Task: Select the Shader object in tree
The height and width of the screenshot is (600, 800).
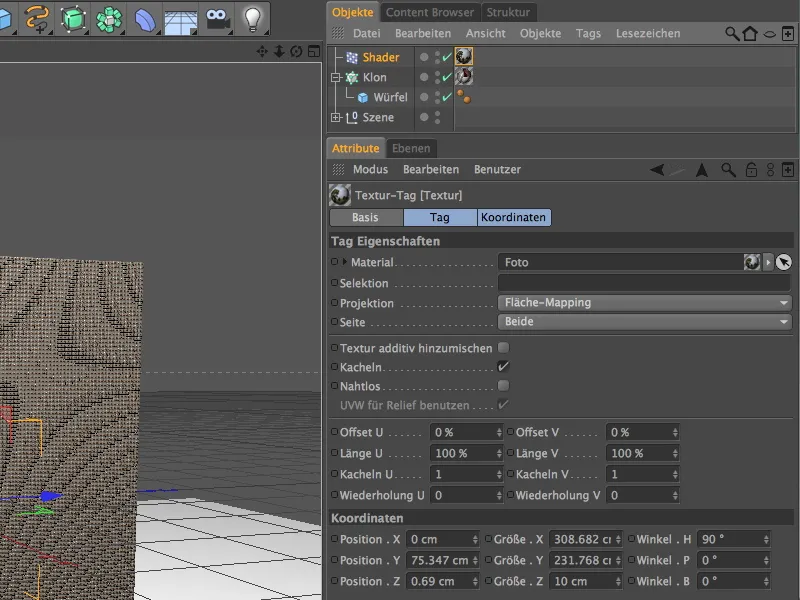Action: click(x=381, y=57)
